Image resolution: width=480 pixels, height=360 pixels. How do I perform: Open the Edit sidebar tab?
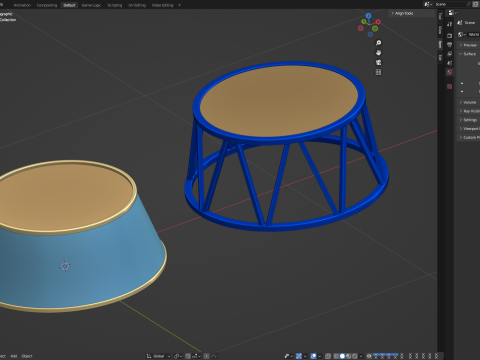click(x=440, y=58)
